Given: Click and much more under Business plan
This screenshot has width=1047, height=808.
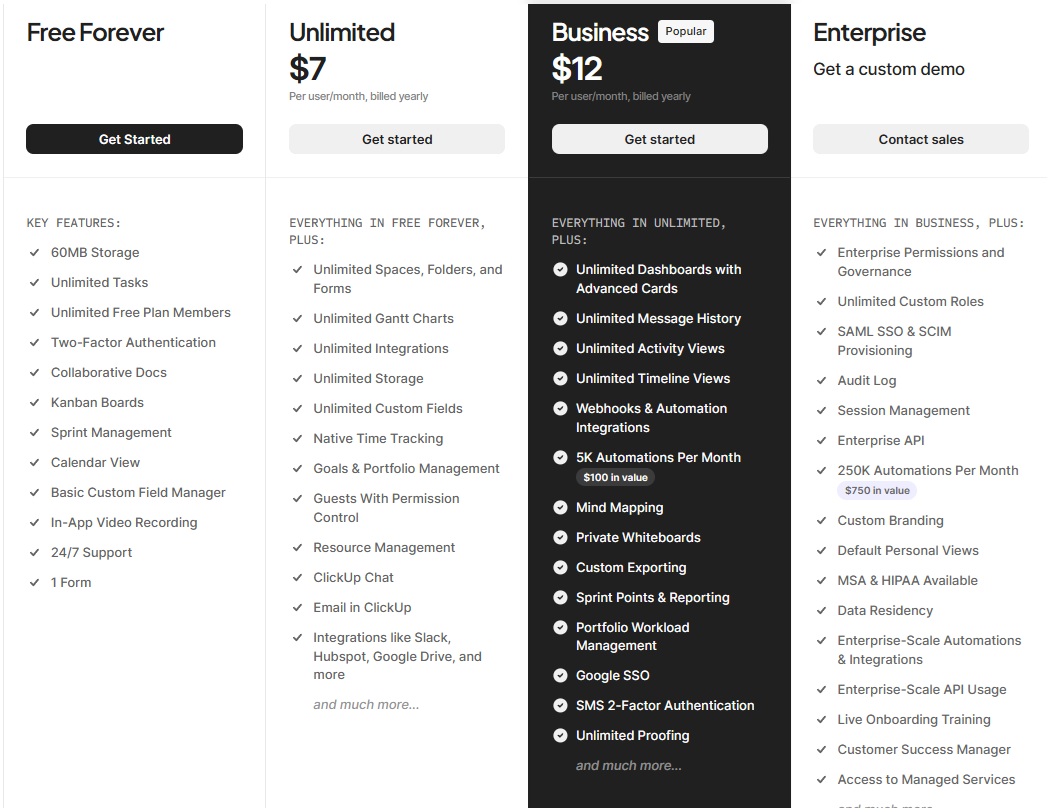Looking at the screenshot, I should (x=629, y=765).
